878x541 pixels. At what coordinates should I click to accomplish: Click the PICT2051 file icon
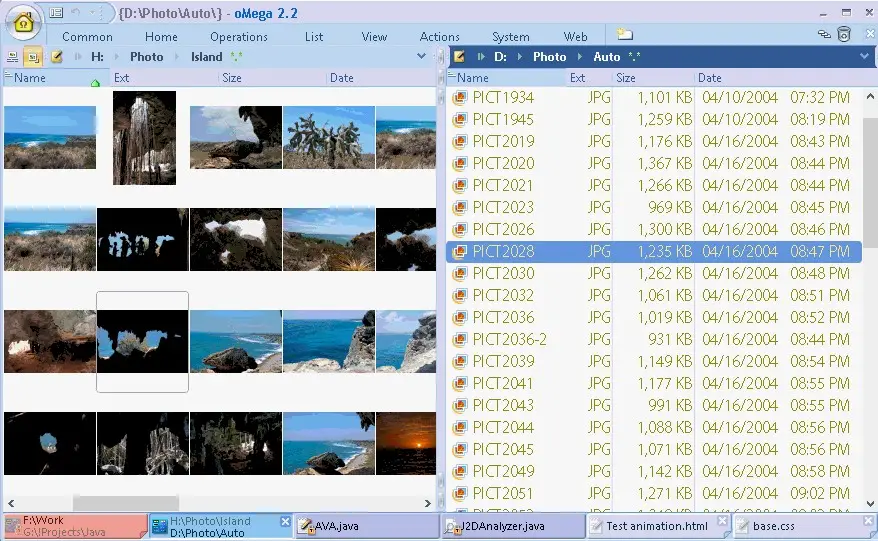coord(460,493)
